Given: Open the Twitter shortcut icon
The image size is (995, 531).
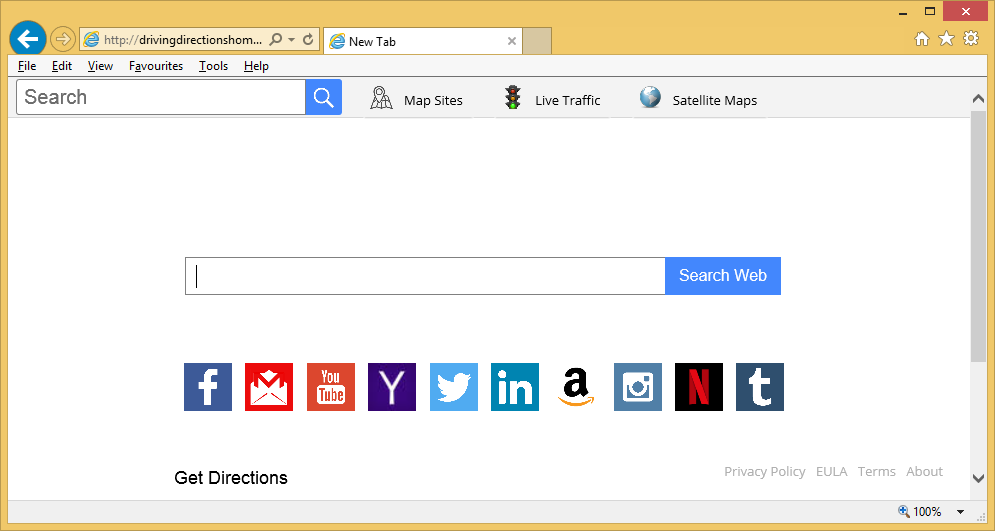Looking at the screenshot, I should [454, 387].
